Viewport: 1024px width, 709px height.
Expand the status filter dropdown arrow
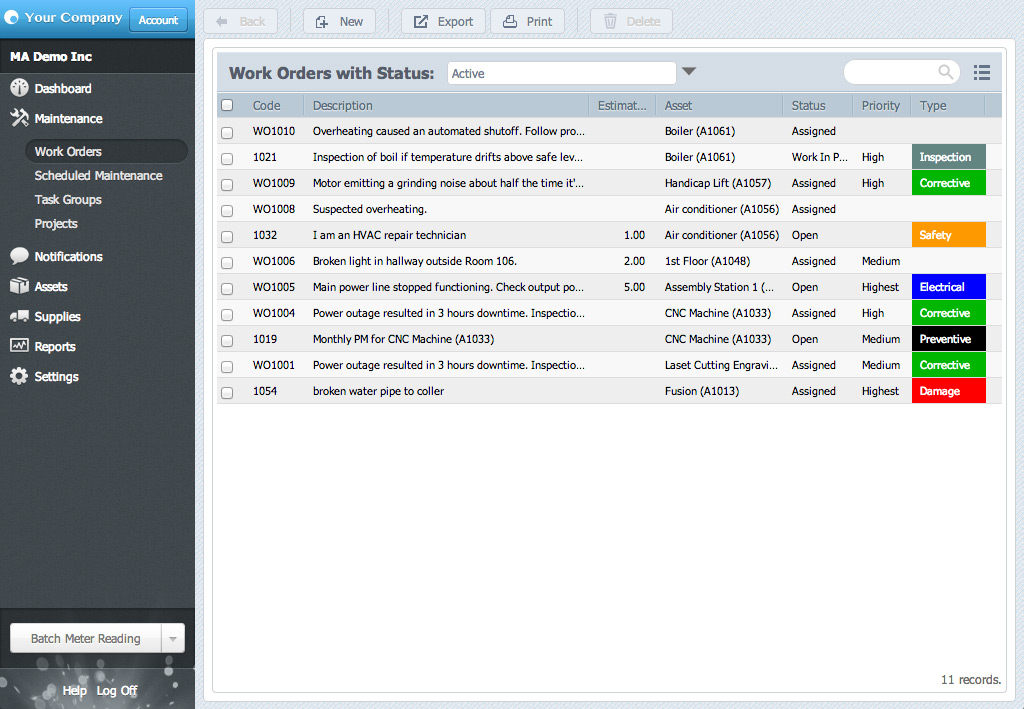tap(688, 72)
